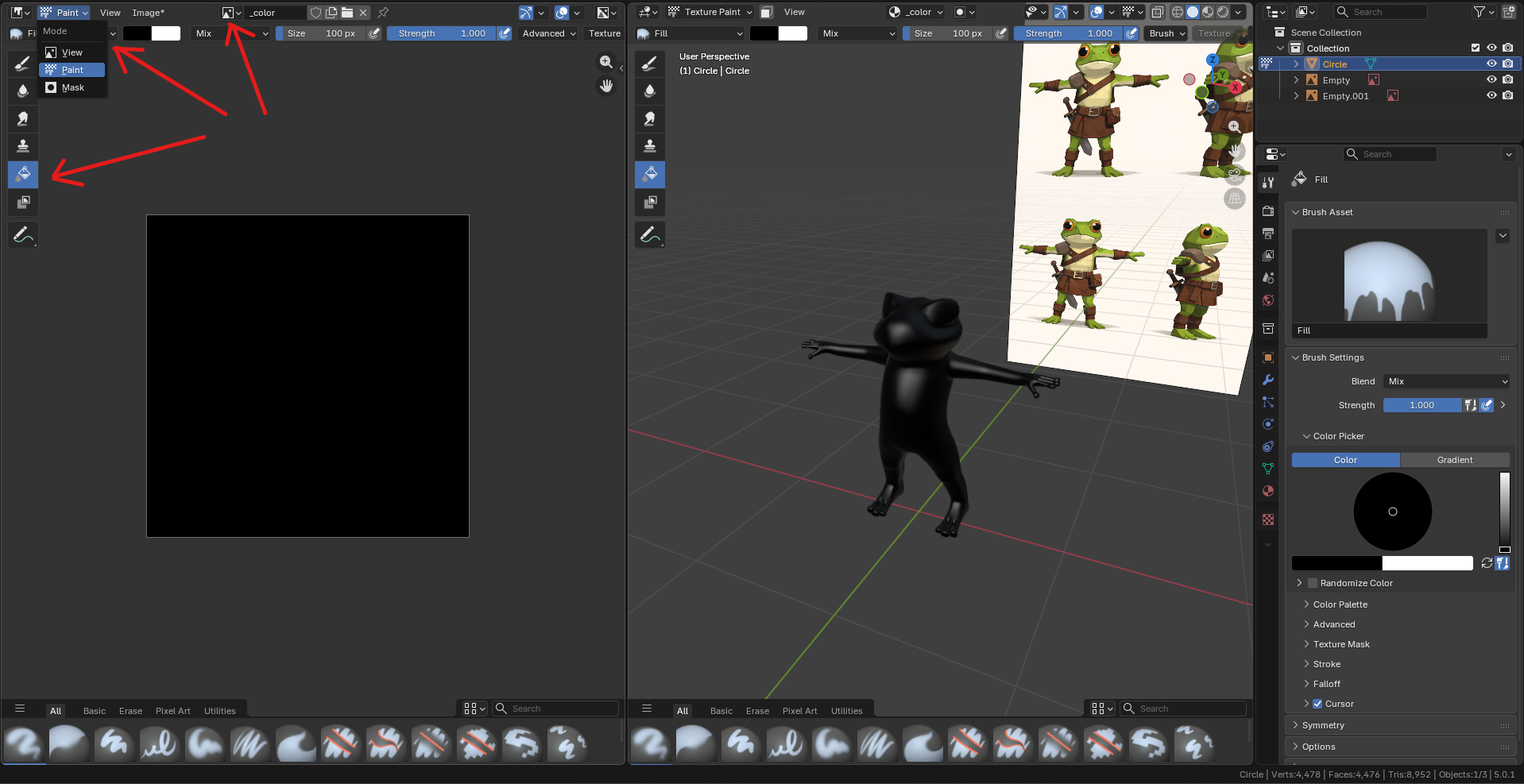The width and height of the screenshot is (1524, 784).
Task: Open the Blend mode dropdown in Brush Settings
Action: tap(1447, 381)
